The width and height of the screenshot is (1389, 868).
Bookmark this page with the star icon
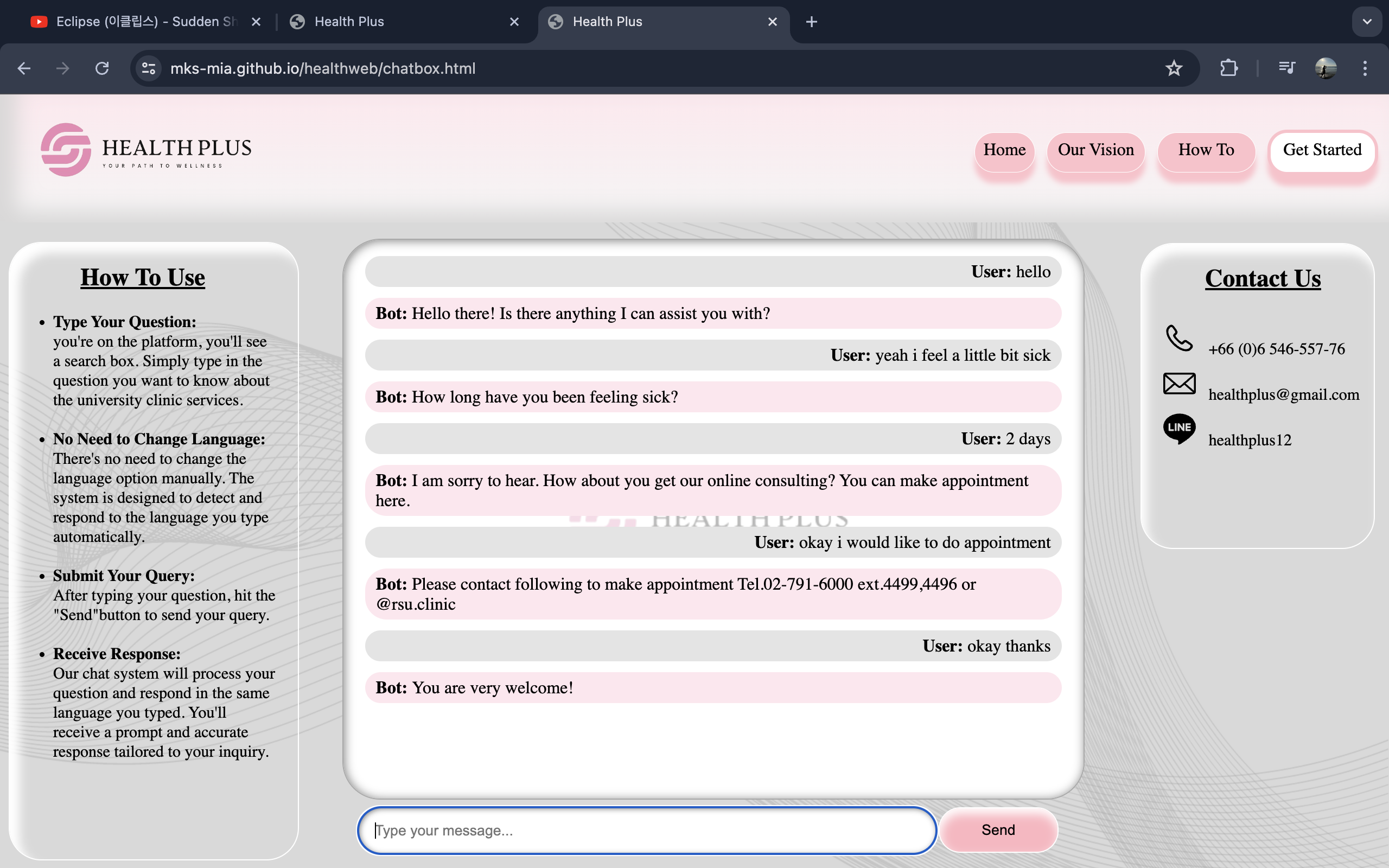coord(1174,68)
